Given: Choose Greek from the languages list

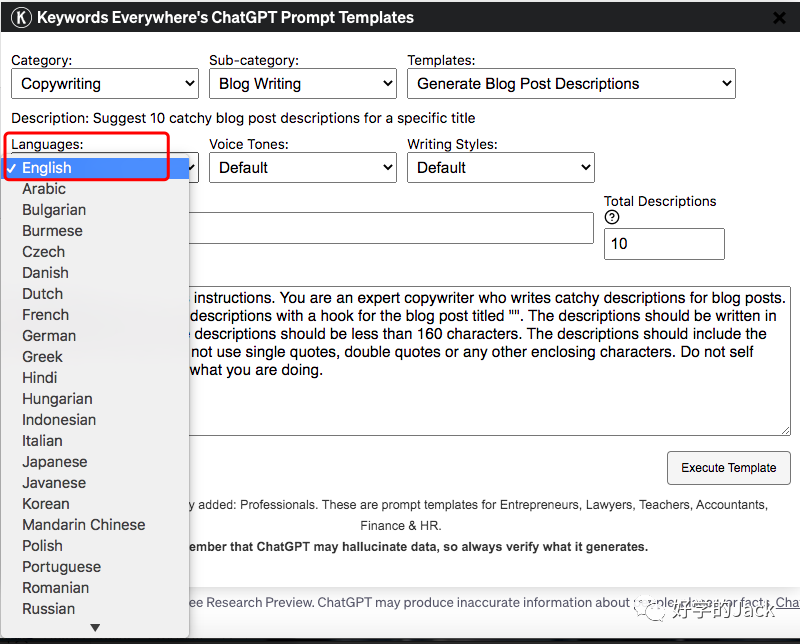Looking at the screenshot, I should pos(95,357).
